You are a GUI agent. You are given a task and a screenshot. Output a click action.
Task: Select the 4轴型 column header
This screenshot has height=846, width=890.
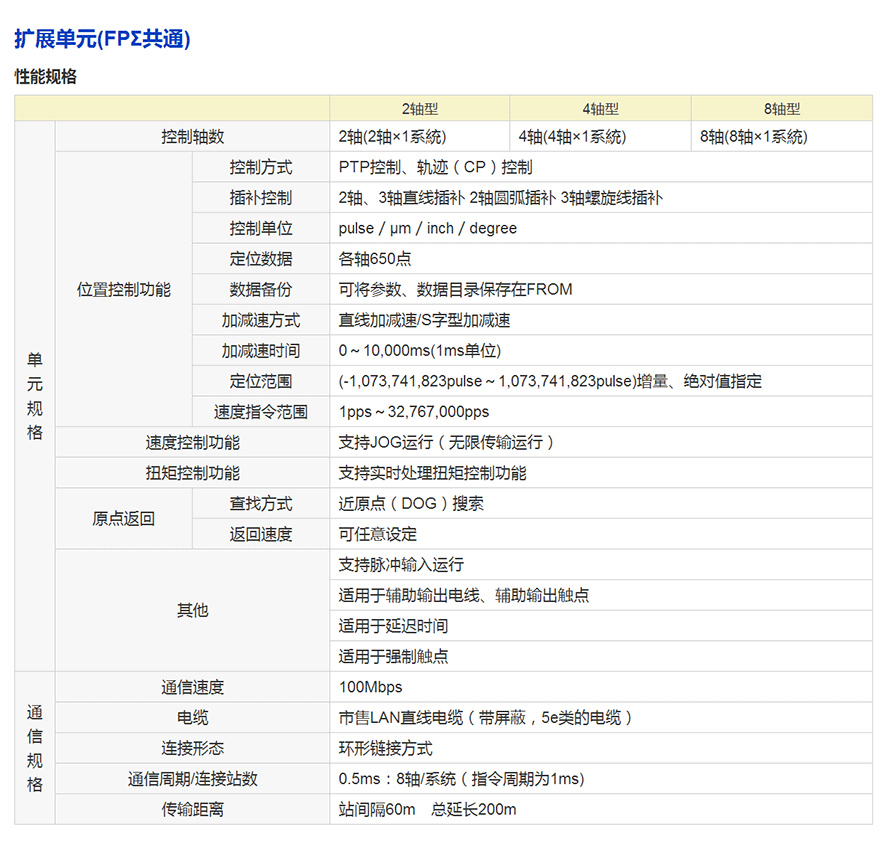[x=600, y=109]
